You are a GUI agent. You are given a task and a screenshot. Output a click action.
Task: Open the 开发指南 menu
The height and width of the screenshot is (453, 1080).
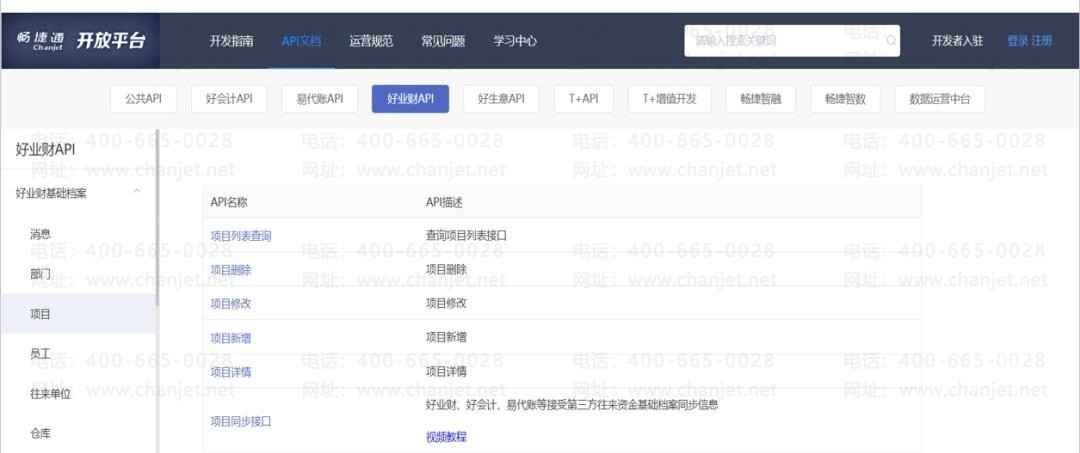pos(231,41)
